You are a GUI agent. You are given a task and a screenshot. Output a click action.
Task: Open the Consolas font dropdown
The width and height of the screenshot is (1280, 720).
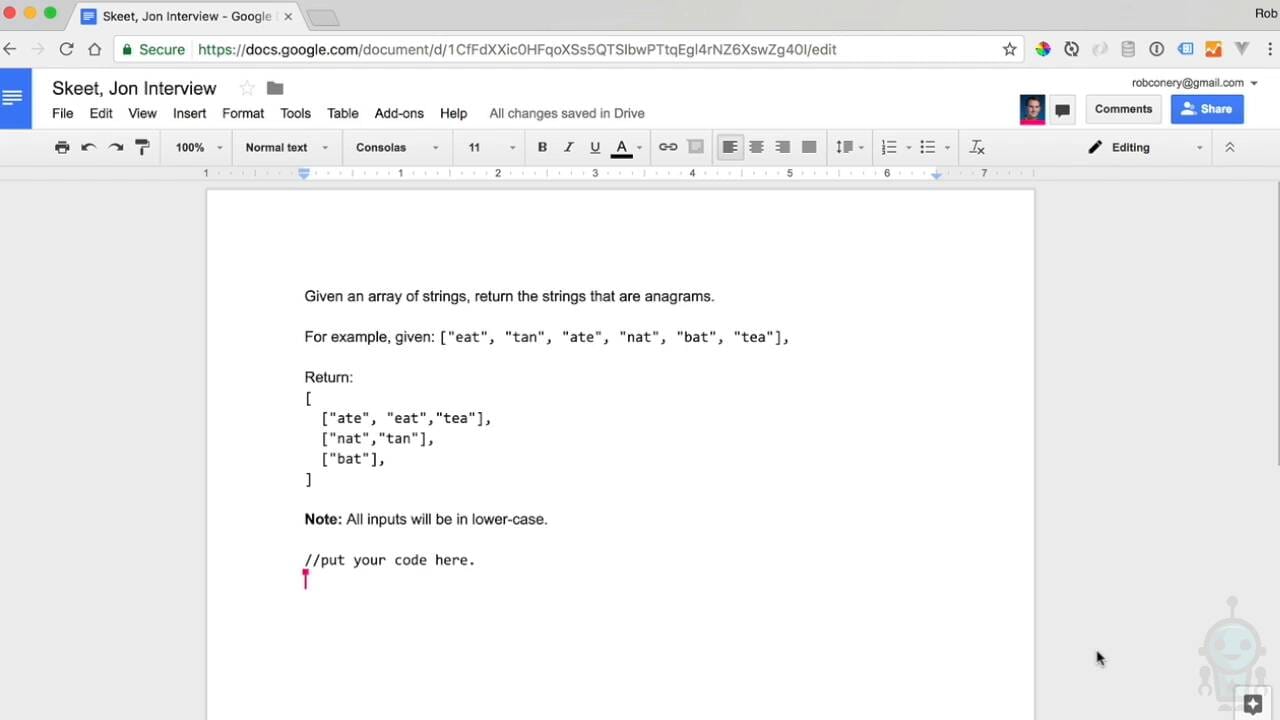click(x=397, y=147)
